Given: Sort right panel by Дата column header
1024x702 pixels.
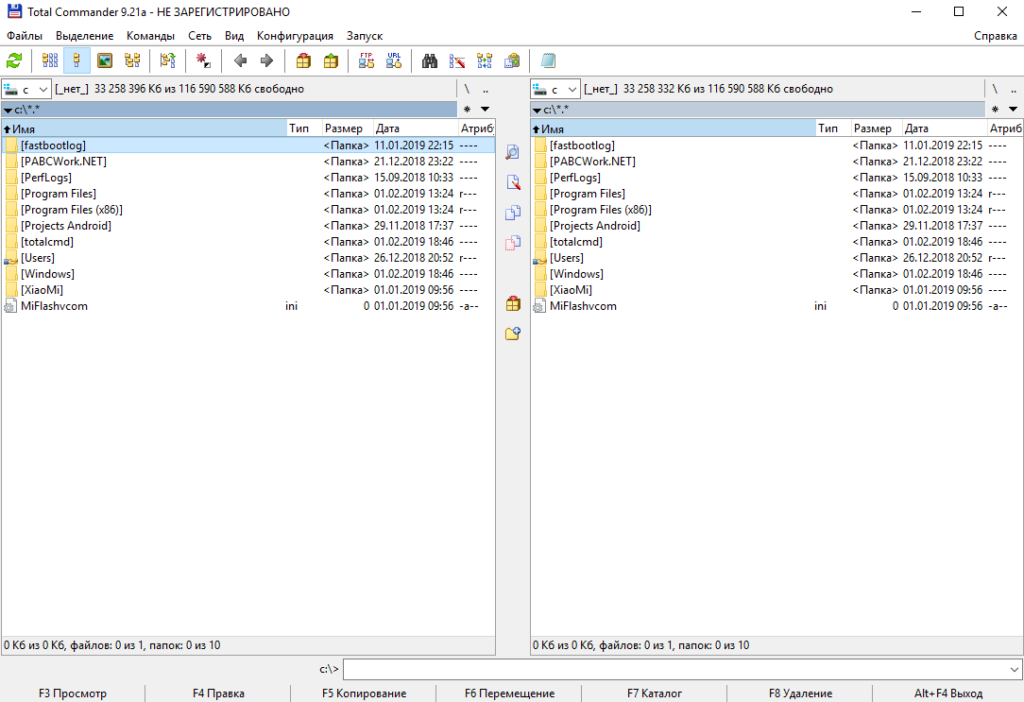Looking at the screenshot, I should [944, 129].
